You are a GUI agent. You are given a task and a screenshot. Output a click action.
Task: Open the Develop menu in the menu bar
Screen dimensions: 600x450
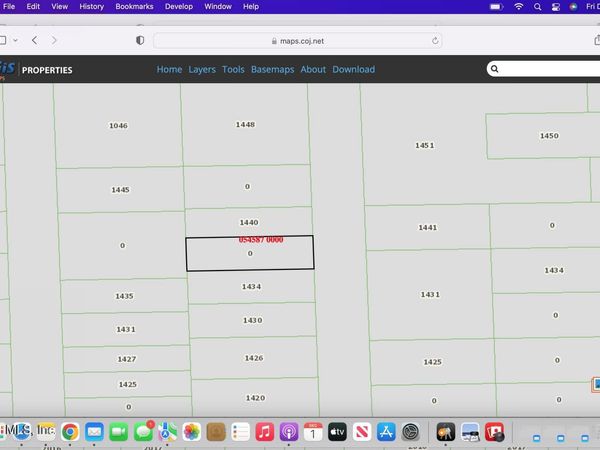[177, 6]
